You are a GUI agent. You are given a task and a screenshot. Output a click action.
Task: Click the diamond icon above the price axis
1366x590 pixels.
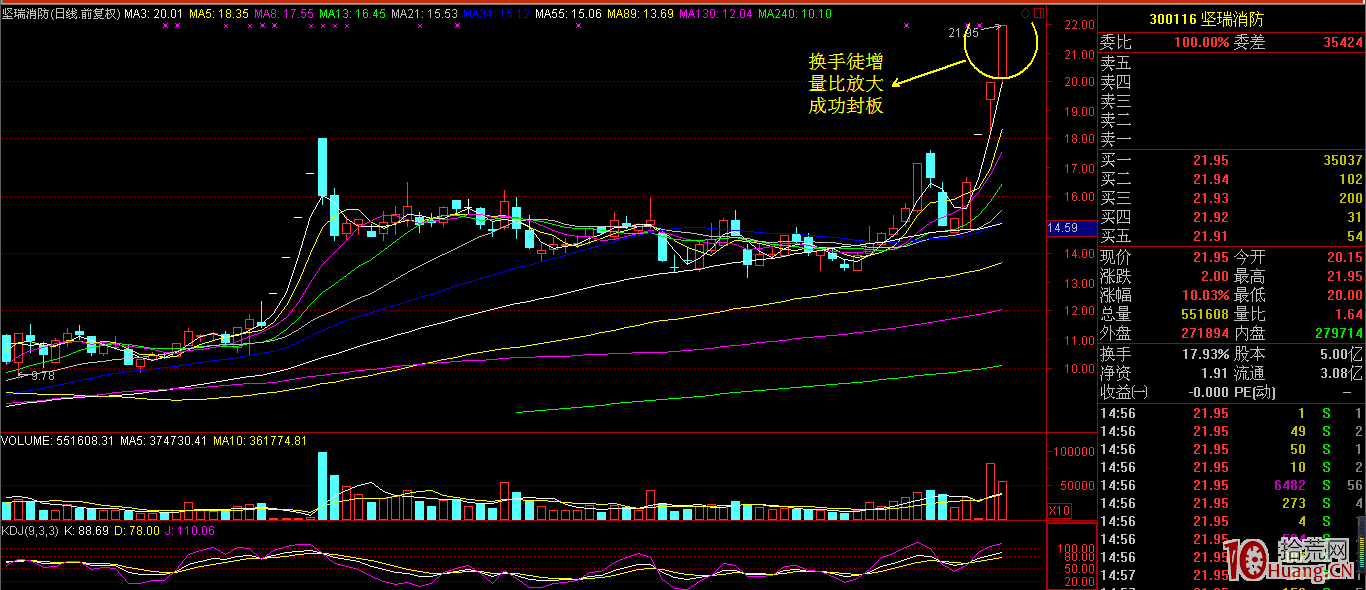point(1025,13)
